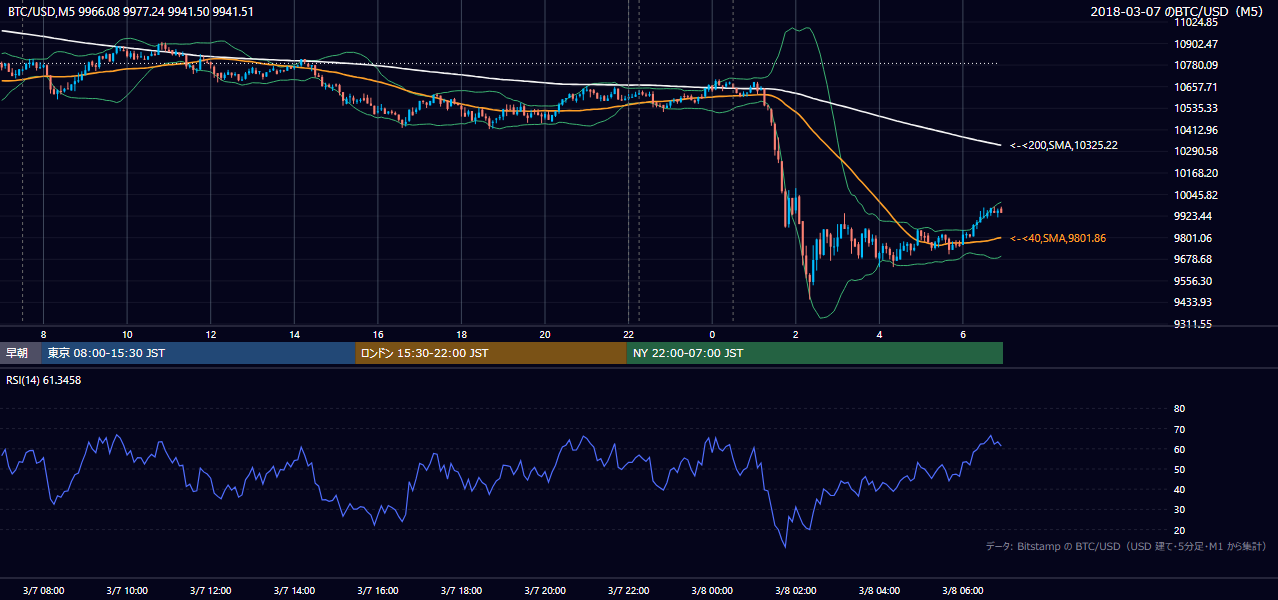Click the 3/7 20:00 date label
Image resolution: width=1278 pixels, height=600 pixels.
(x=545, y=590)
